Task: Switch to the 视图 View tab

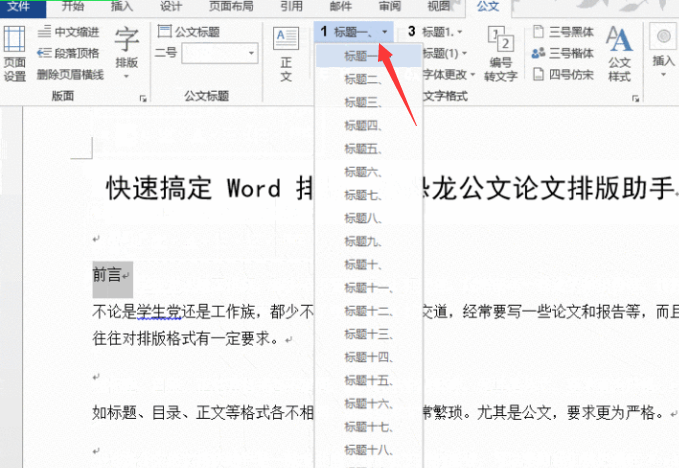Action: tap(439, 6)
